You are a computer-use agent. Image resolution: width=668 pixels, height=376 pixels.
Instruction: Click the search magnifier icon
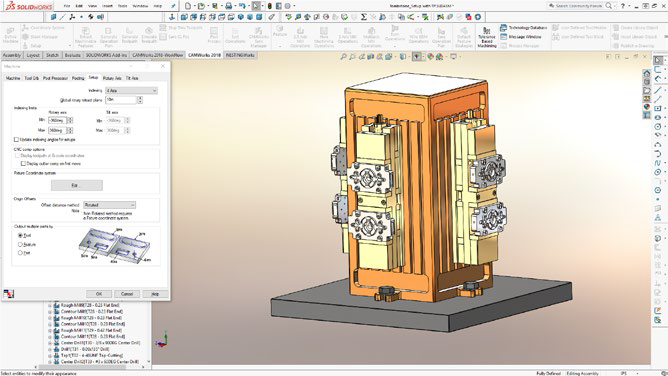609,6
